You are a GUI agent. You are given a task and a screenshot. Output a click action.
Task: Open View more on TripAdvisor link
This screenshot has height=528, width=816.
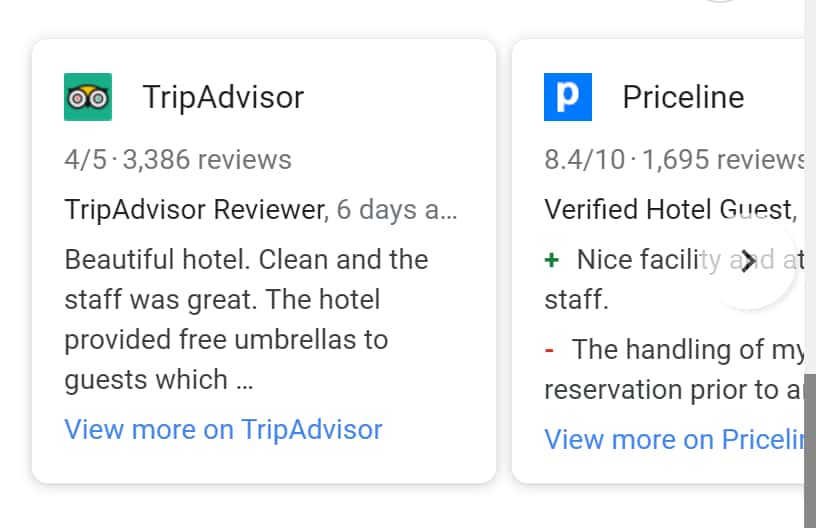point(223,430)
